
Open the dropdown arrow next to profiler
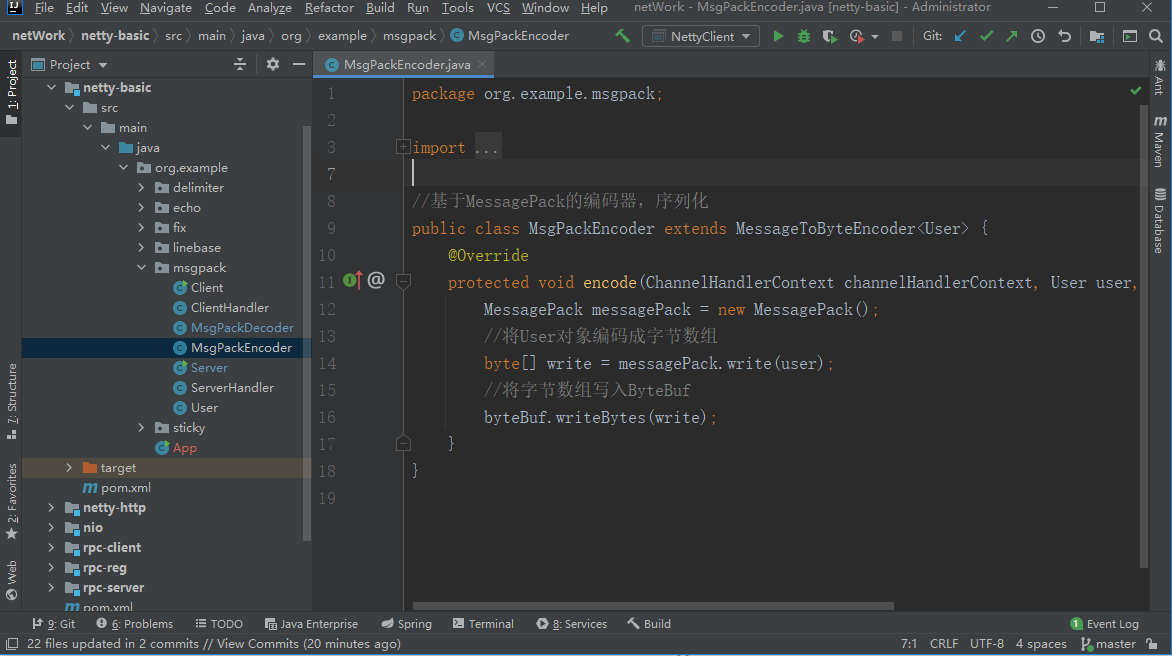[x=875, y=37]
